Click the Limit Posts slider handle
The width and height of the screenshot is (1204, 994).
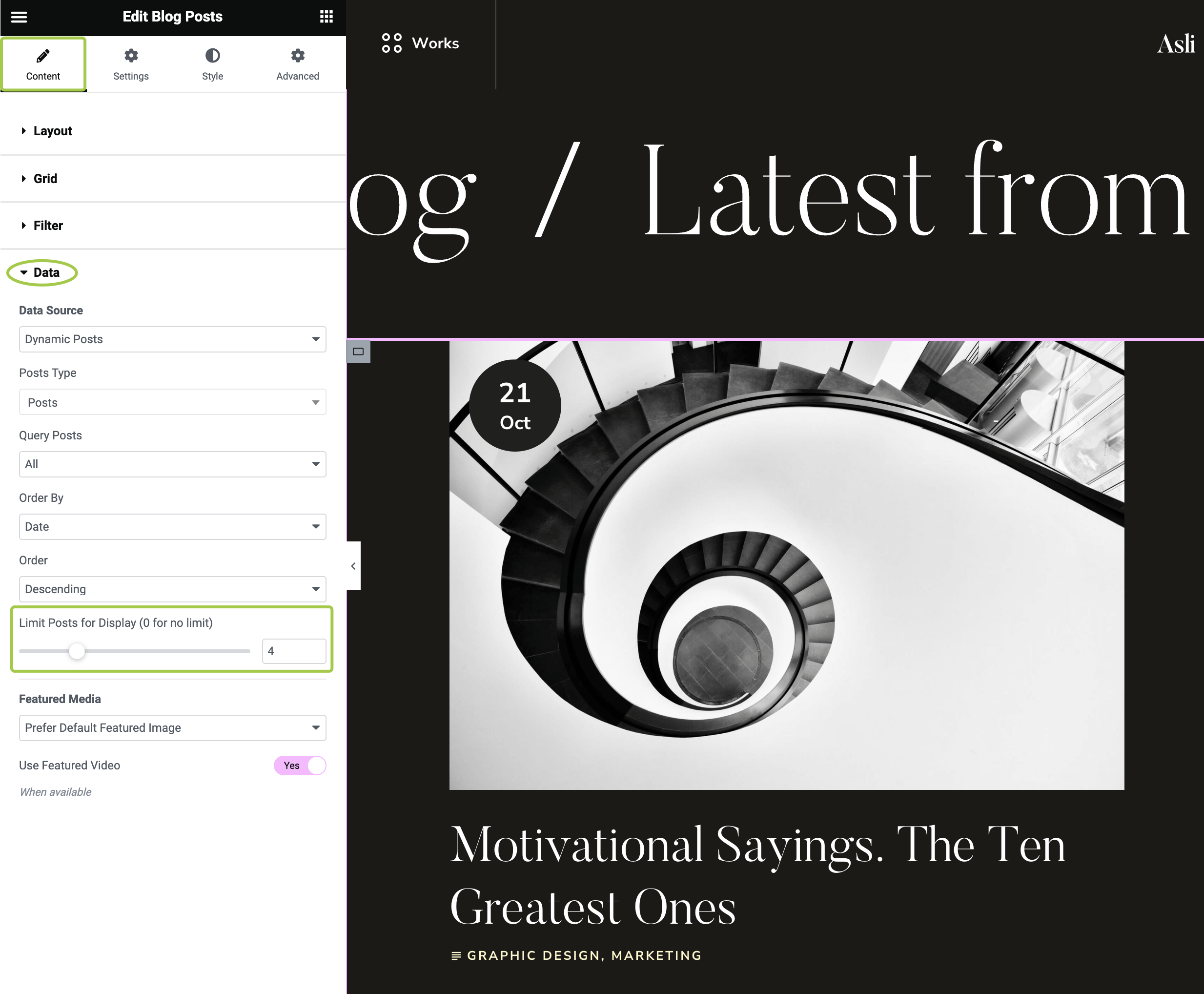[77, 651]
